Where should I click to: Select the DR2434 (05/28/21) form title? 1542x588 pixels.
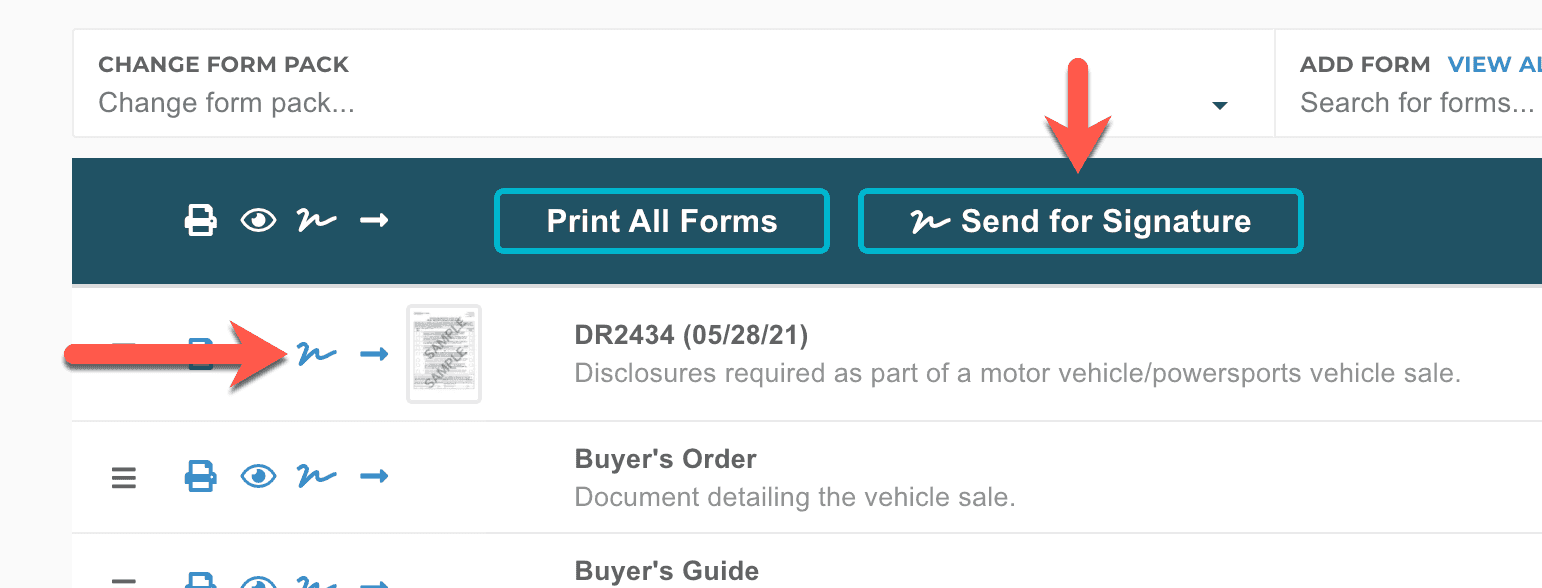pyautogui.click(x=691, y=335)
